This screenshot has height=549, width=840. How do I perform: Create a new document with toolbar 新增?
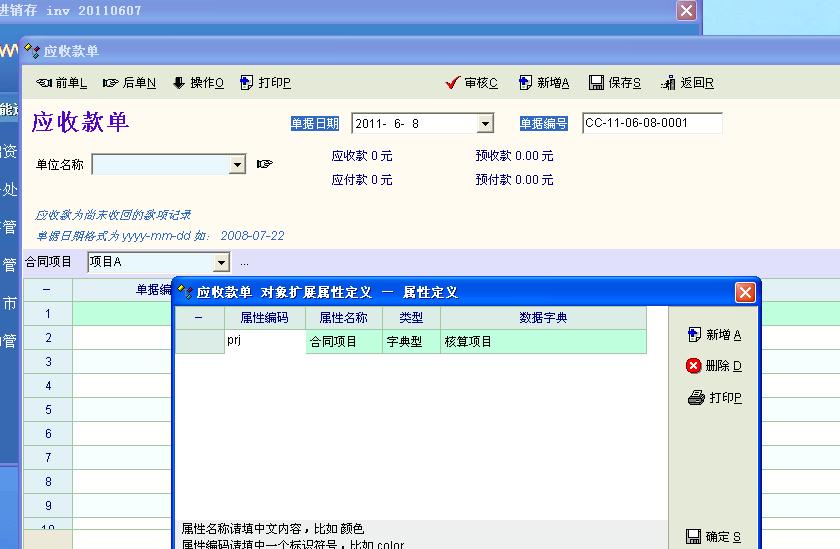click(x=544, y=83)
